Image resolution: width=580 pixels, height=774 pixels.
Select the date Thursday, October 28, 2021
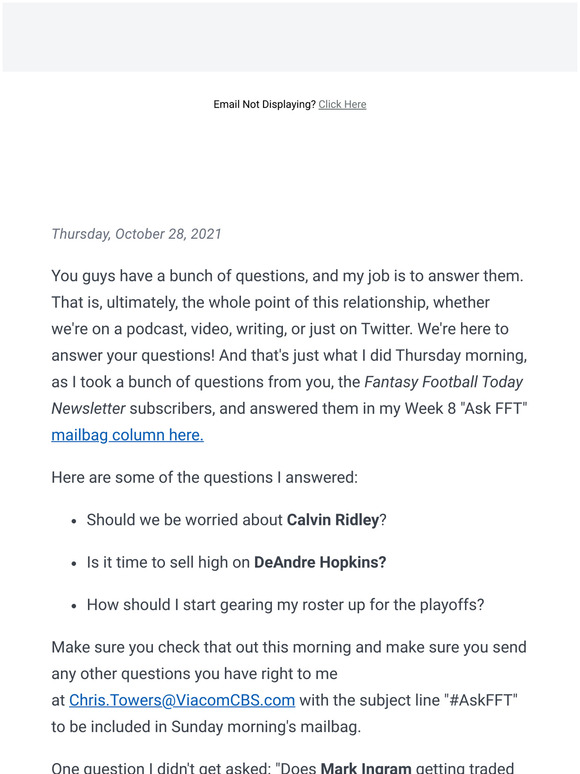click(136, 233)
